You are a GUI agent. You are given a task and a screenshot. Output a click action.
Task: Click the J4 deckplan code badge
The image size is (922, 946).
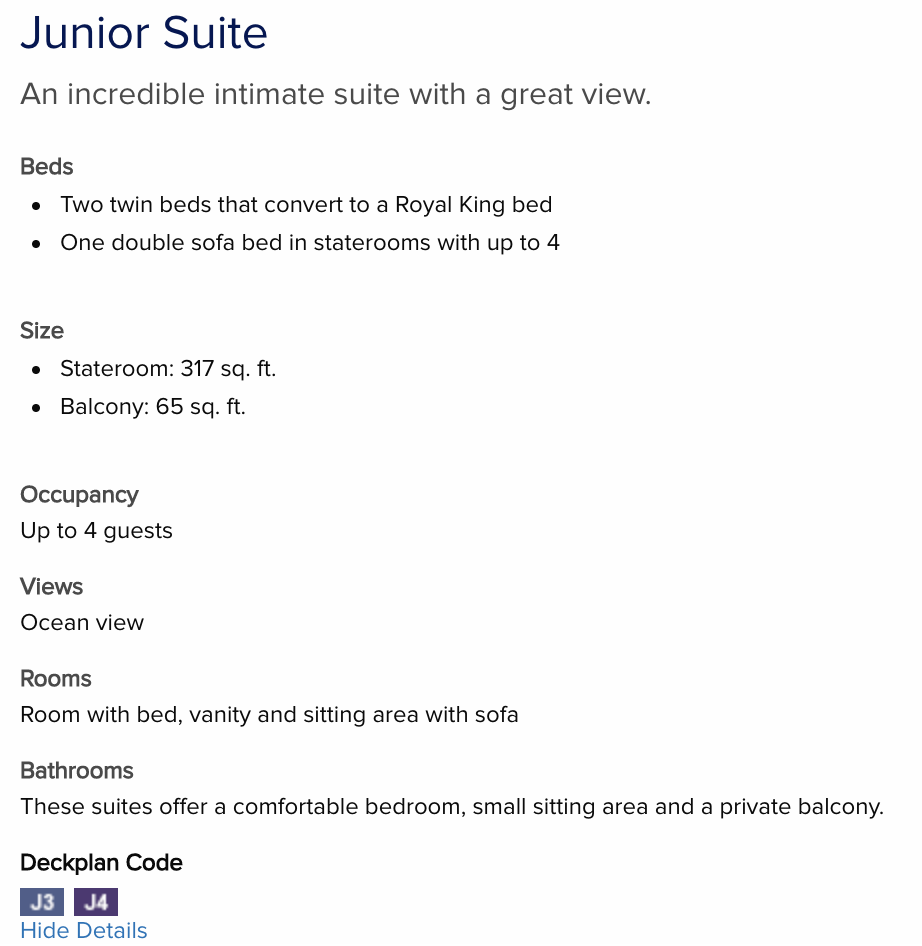[x=96, y=902]
